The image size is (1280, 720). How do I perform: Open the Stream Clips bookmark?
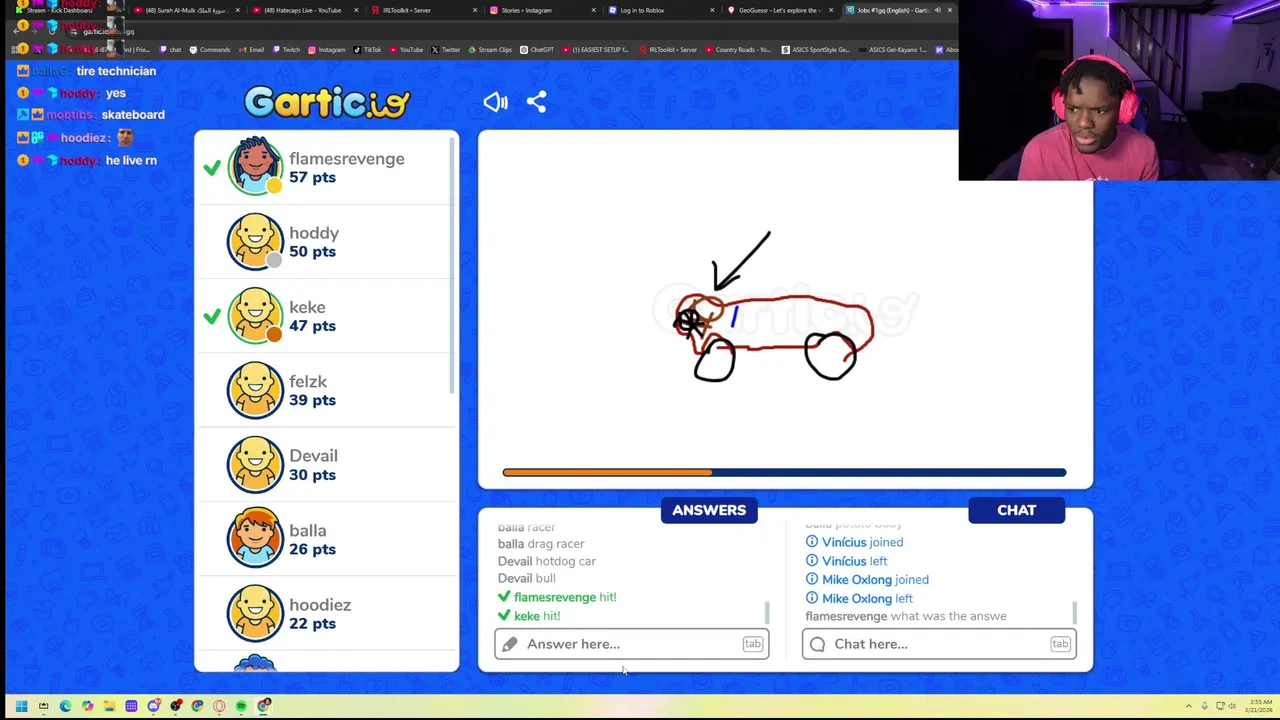point(490,50)
